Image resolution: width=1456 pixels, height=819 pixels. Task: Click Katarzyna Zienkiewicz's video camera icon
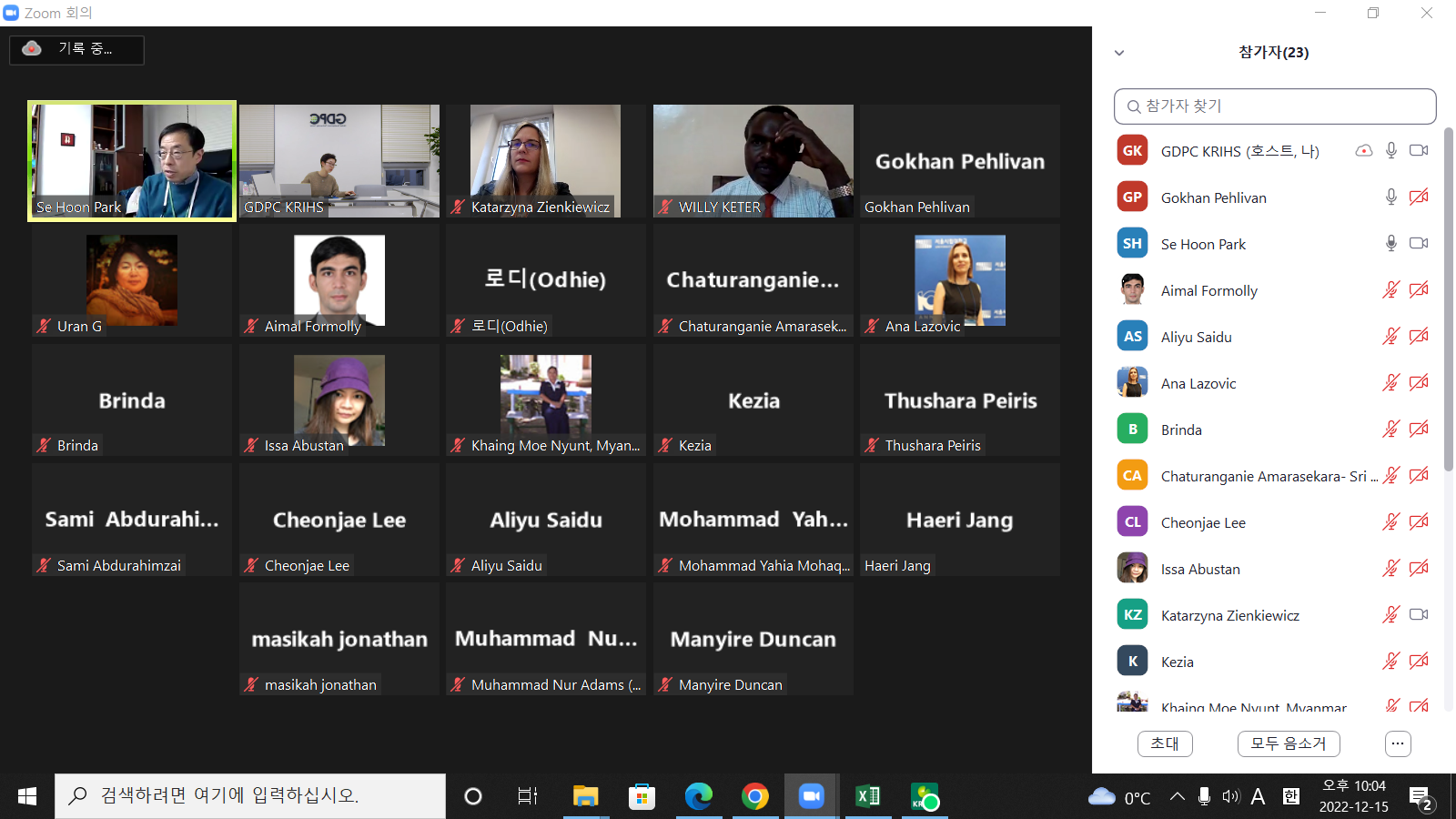(x=1418, y=614)
